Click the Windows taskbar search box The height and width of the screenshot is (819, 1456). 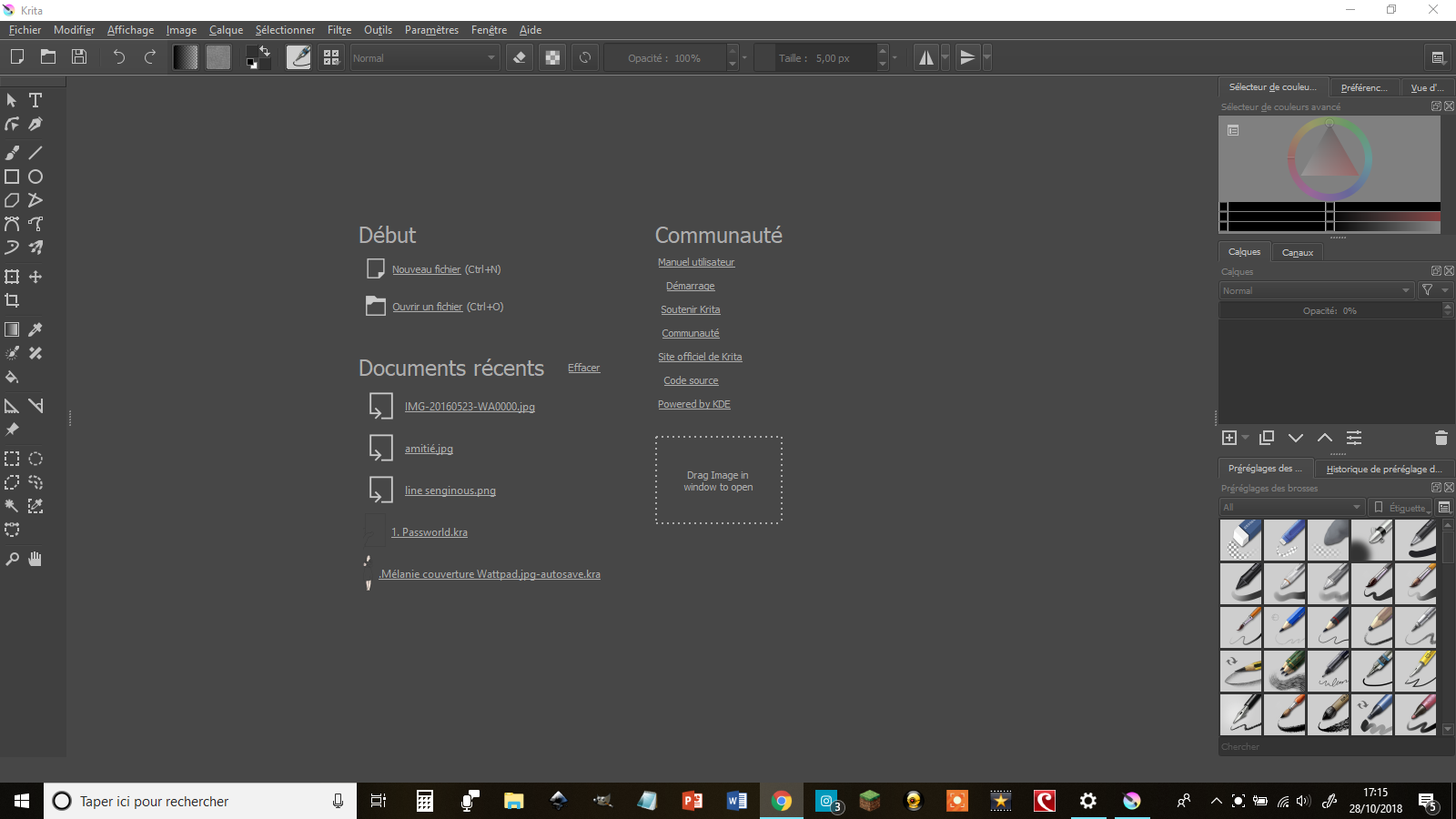200,801
